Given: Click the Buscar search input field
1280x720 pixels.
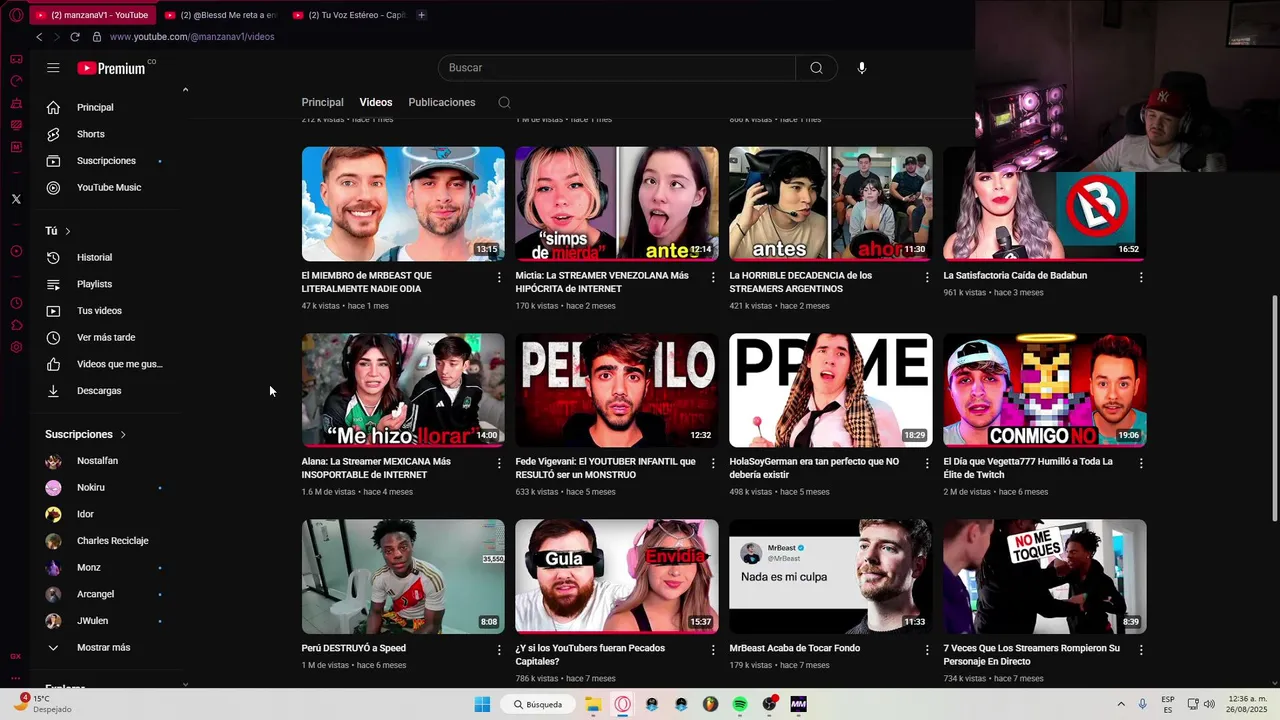Looking at the screenshot, I should [x=617, y=68].
